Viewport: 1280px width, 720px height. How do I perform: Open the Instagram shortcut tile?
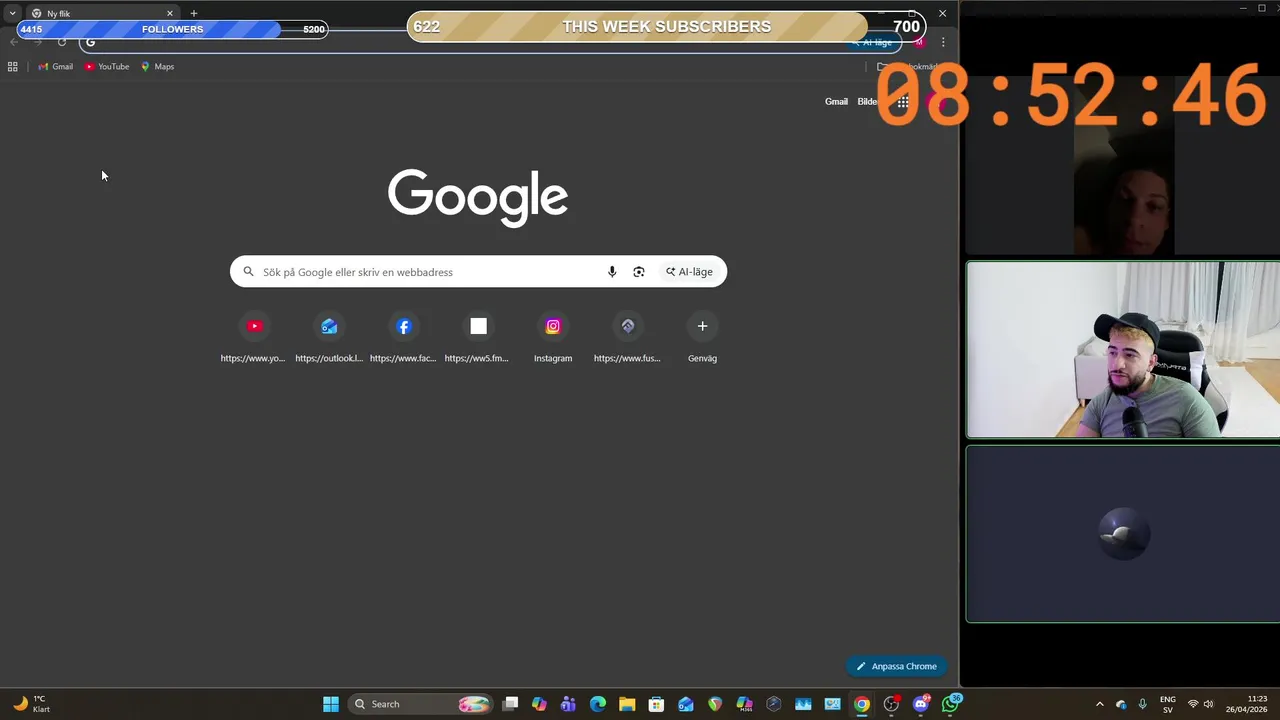point(553,338)
